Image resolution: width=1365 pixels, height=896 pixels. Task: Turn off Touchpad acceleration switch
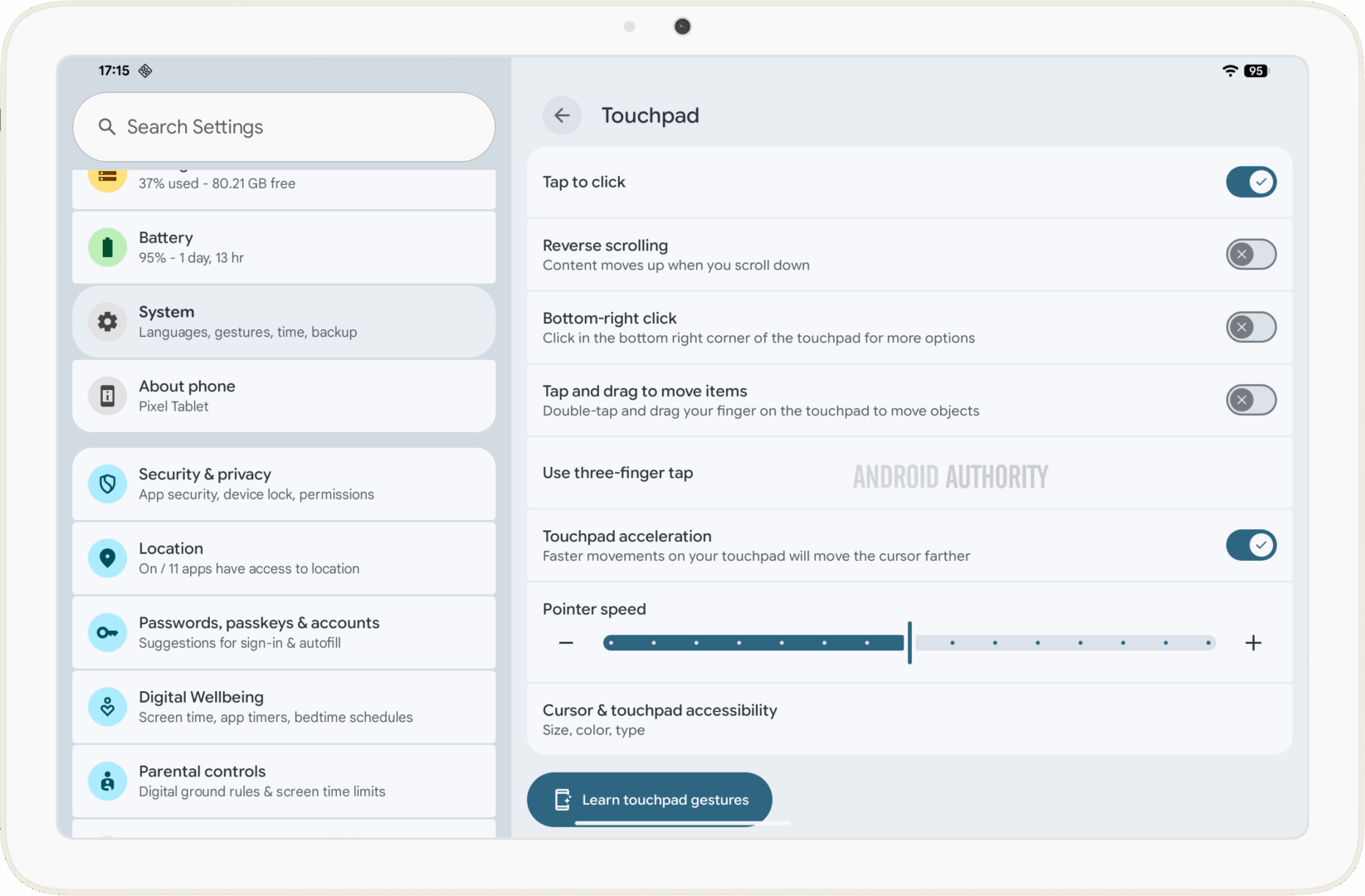(x=1250, y=545)
